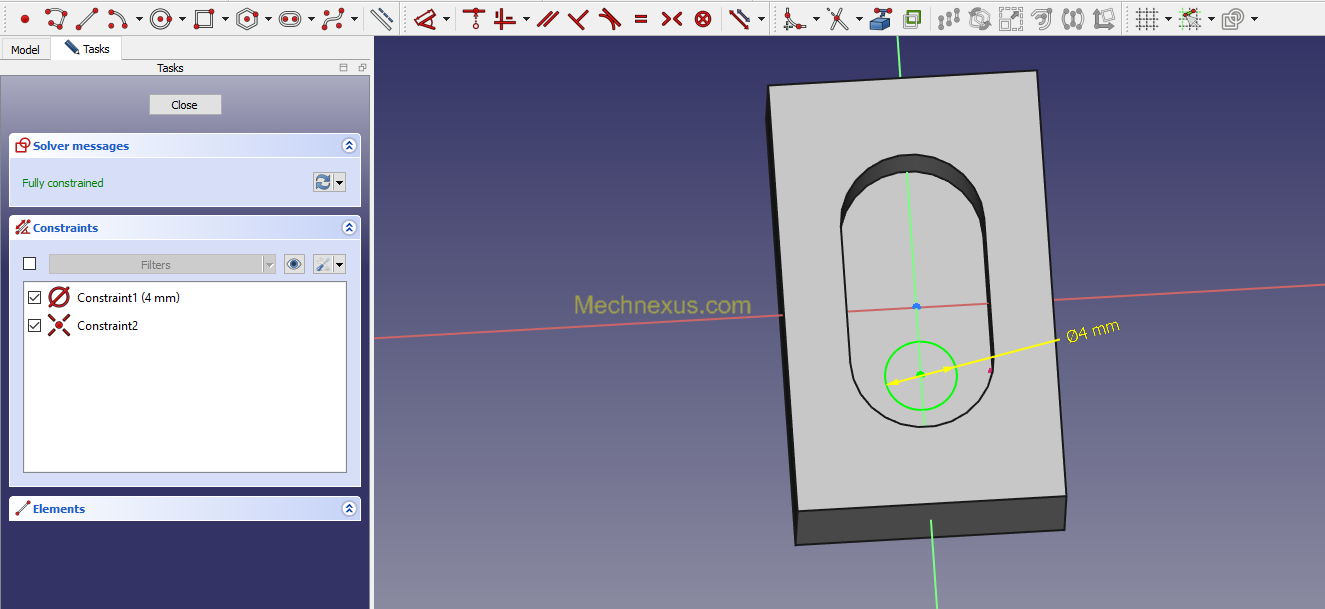Select Constraint1 (4 mm) in the list
The height and width of the screenshot is (609, 1325).
pyautogui.click(x=128, y=297)
